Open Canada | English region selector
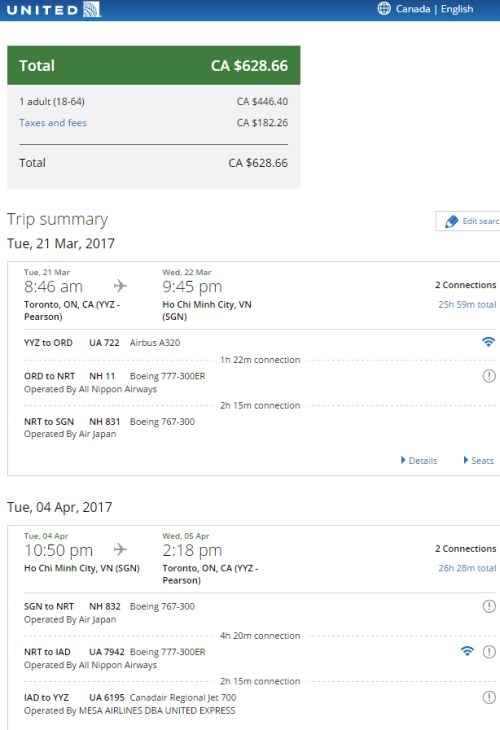 434,9
